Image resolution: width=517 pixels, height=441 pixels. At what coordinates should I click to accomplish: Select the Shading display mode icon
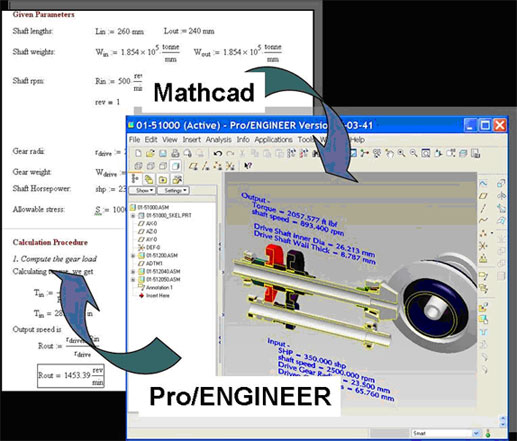point(175,166)
